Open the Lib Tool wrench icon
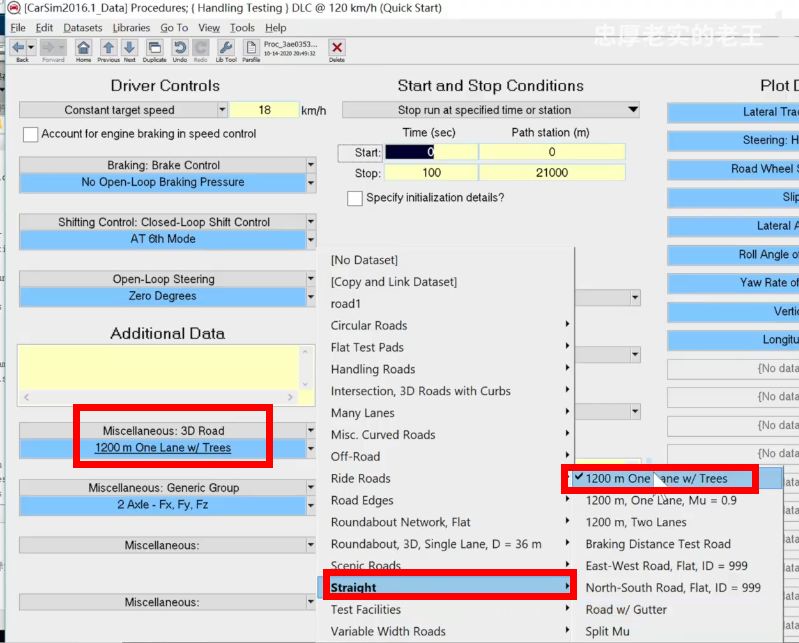The height and width of the screenshot is (643, 799). click(x=226, y=48)
